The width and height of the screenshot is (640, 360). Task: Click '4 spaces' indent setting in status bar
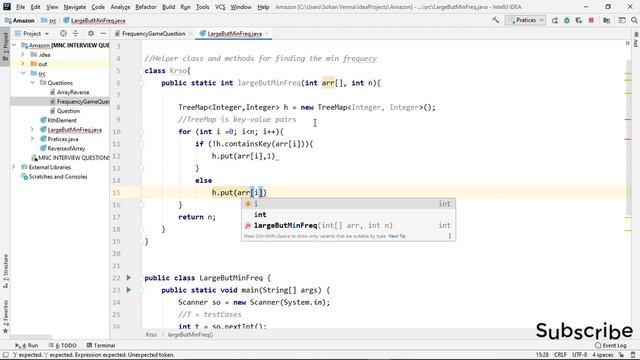coord(603,355)
